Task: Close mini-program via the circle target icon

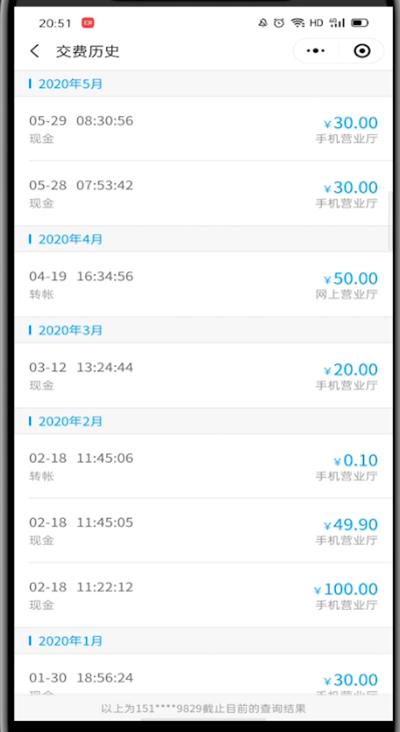Action: click(362, 51)
